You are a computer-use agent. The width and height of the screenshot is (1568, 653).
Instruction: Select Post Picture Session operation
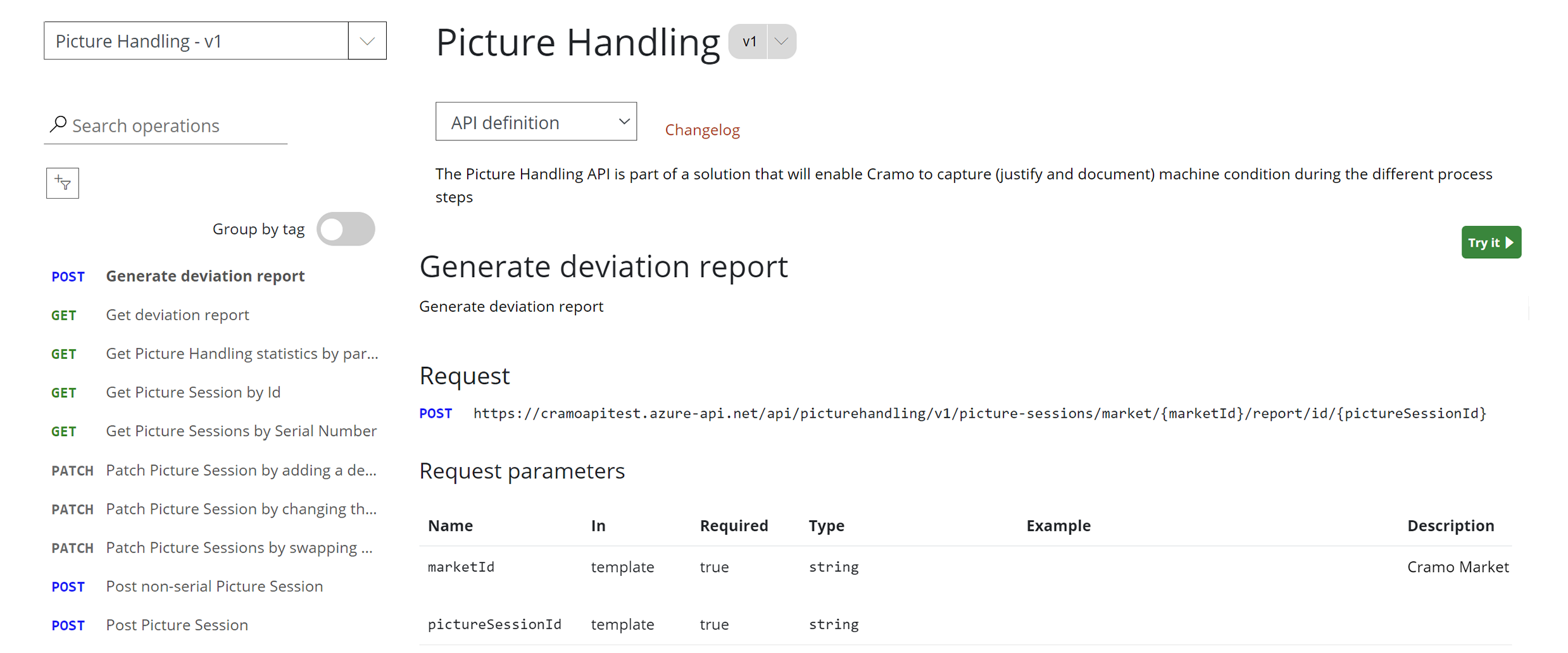[177, 625]
